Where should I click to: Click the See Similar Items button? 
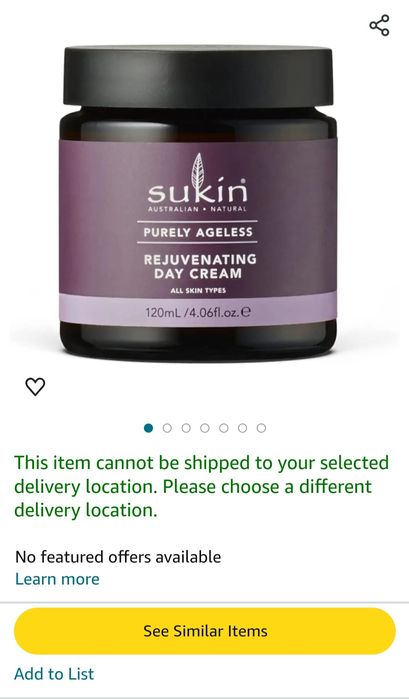pos(205,631)
